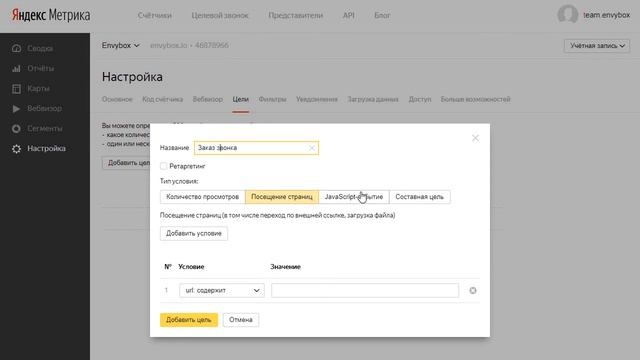Click the Настройка gear icon
The image size is (640, 360).
tap(16, 149)
